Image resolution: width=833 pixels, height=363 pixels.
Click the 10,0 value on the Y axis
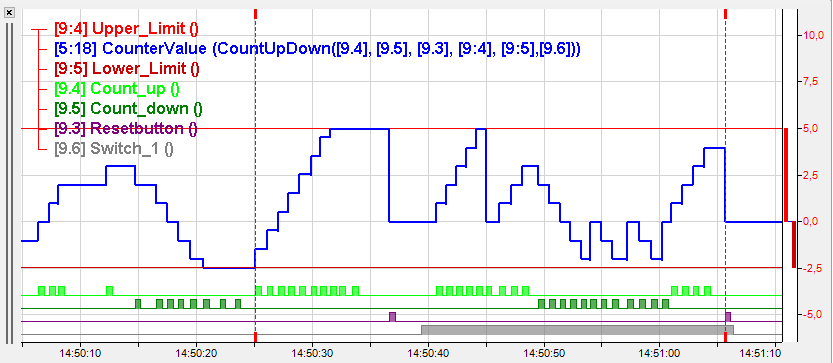click(x=813, y=36)
